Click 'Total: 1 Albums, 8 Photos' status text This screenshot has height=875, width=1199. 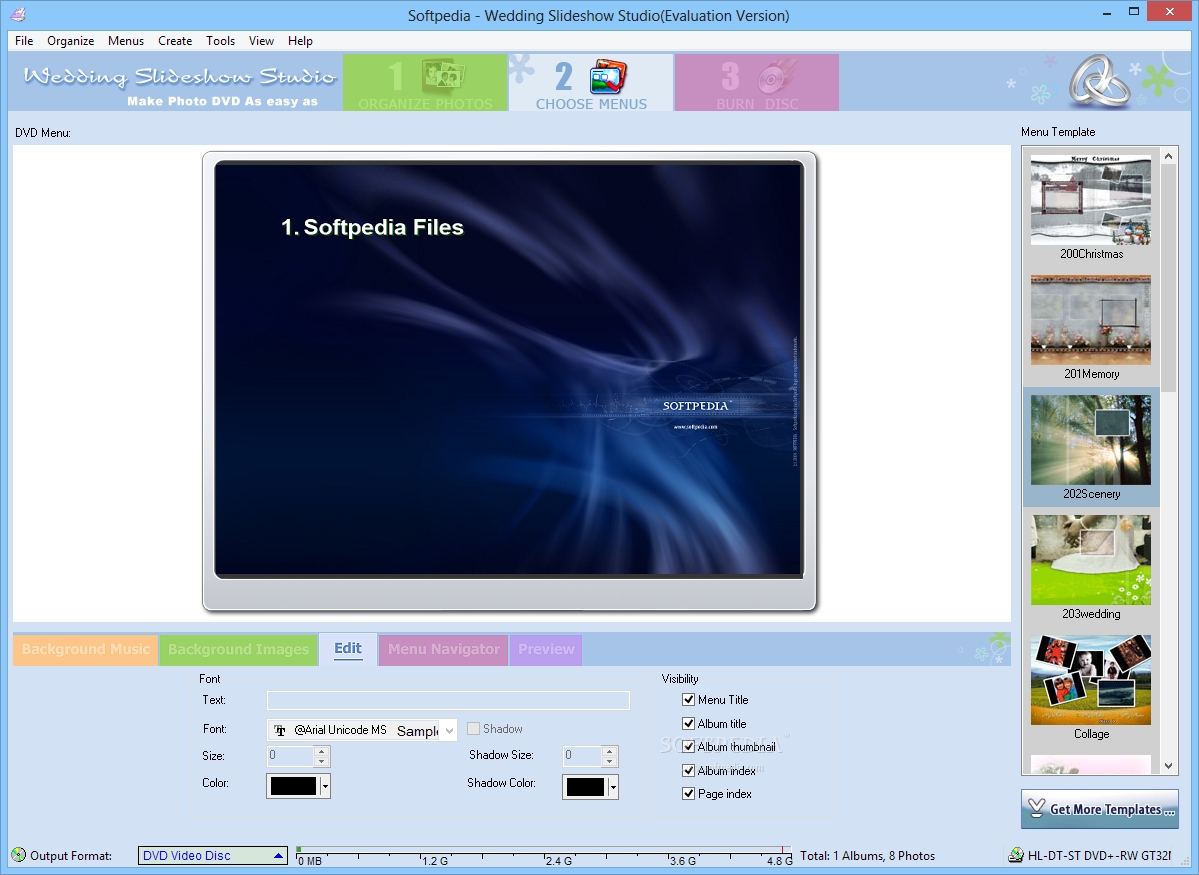tap(867, 856)
